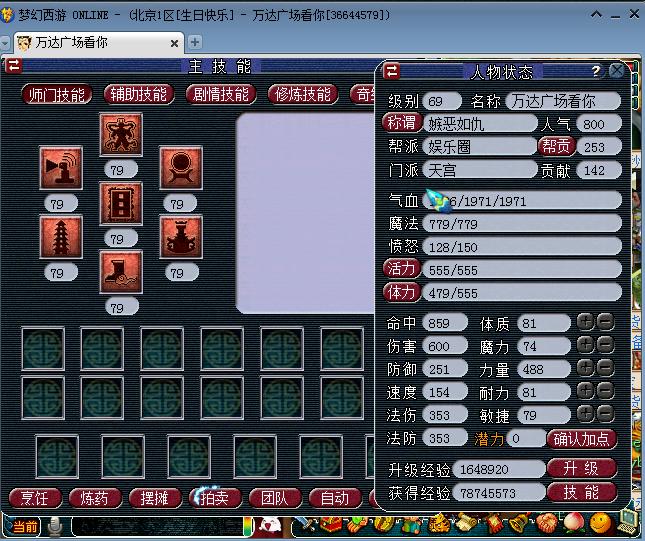Image resolution: width=645 pixels, height=541 pixels.
Task: Open the 烹饪 cooking button
Action: pyautogui.click(x=35, y=498)
